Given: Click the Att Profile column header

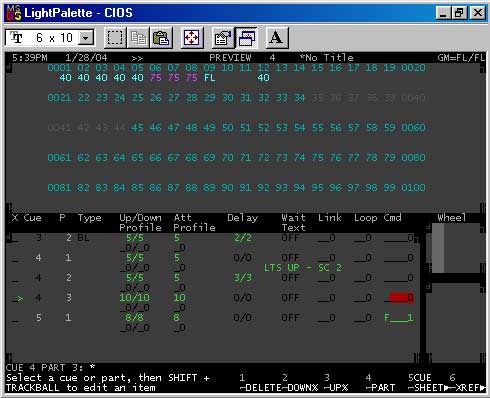Looking at the screenshot, I should click(x=194, y=223).
